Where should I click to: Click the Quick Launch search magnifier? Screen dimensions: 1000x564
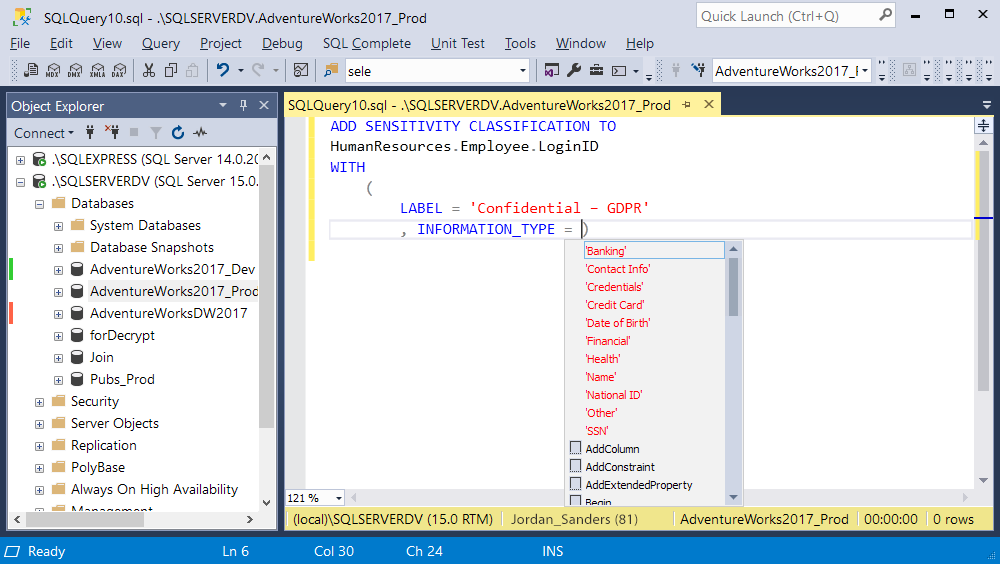(x=885, y=15)
